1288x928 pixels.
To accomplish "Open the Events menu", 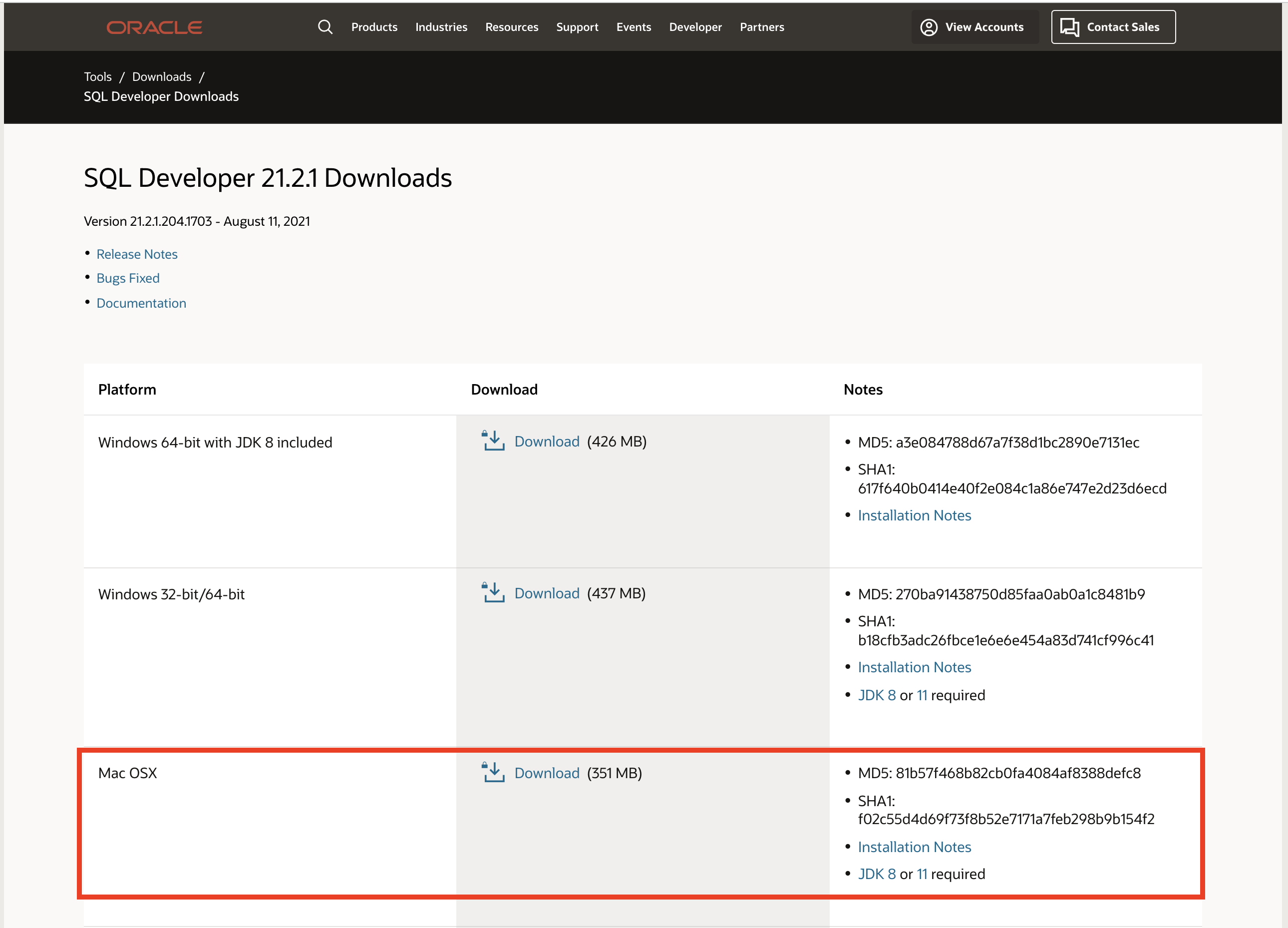I will [x=634, y=26].
